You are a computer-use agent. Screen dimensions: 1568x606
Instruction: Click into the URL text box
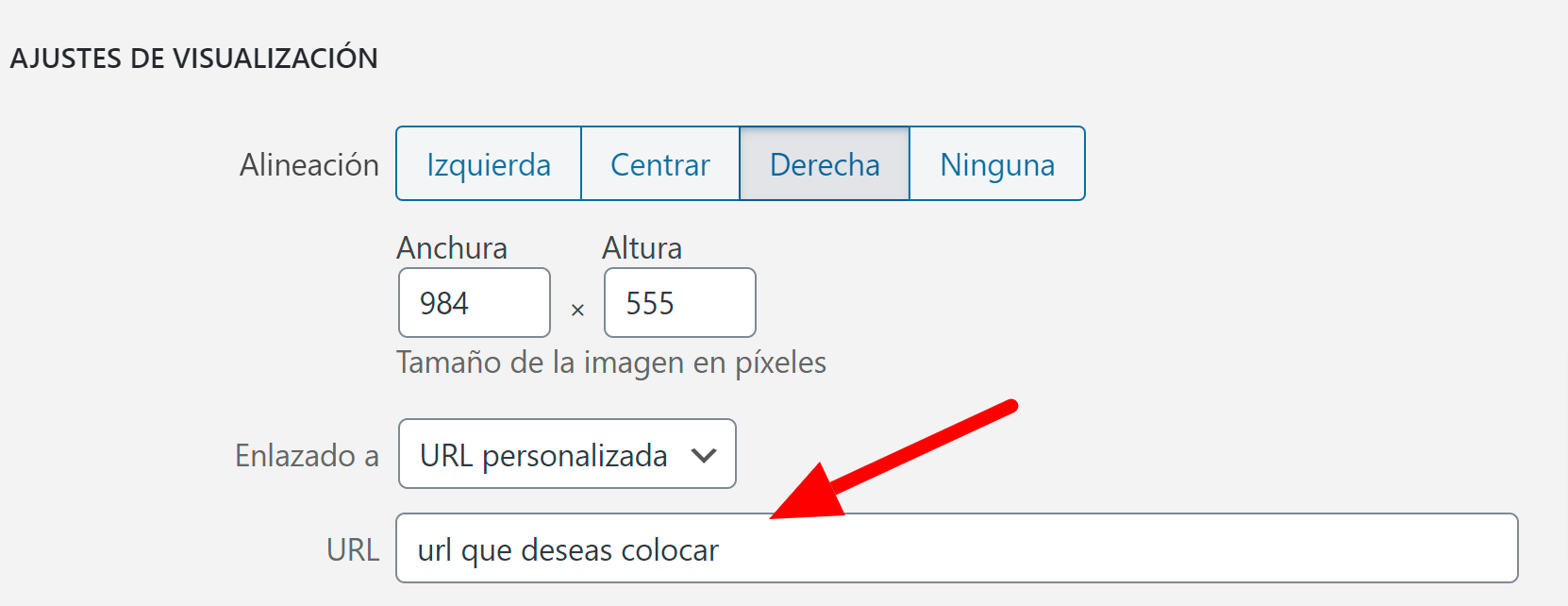(957, 548)
